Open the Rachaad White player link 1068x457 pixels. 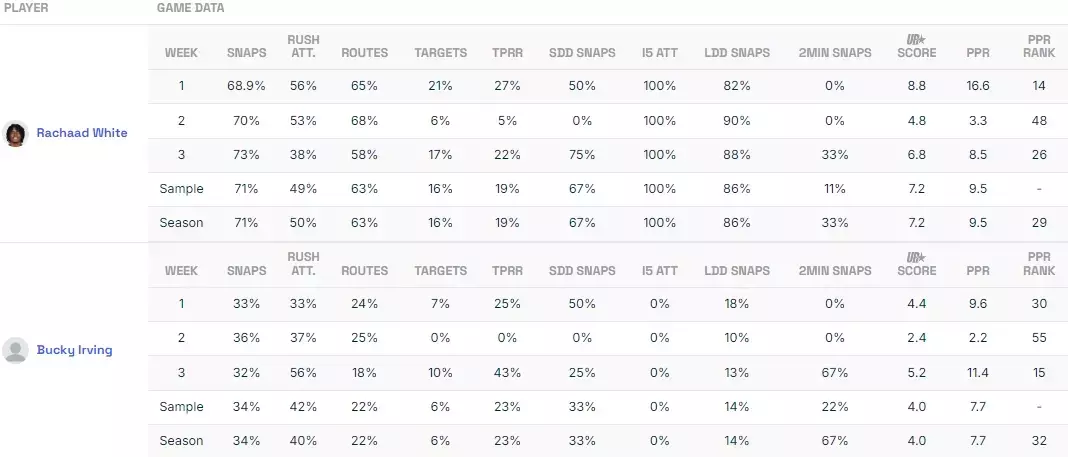(82, 133)
